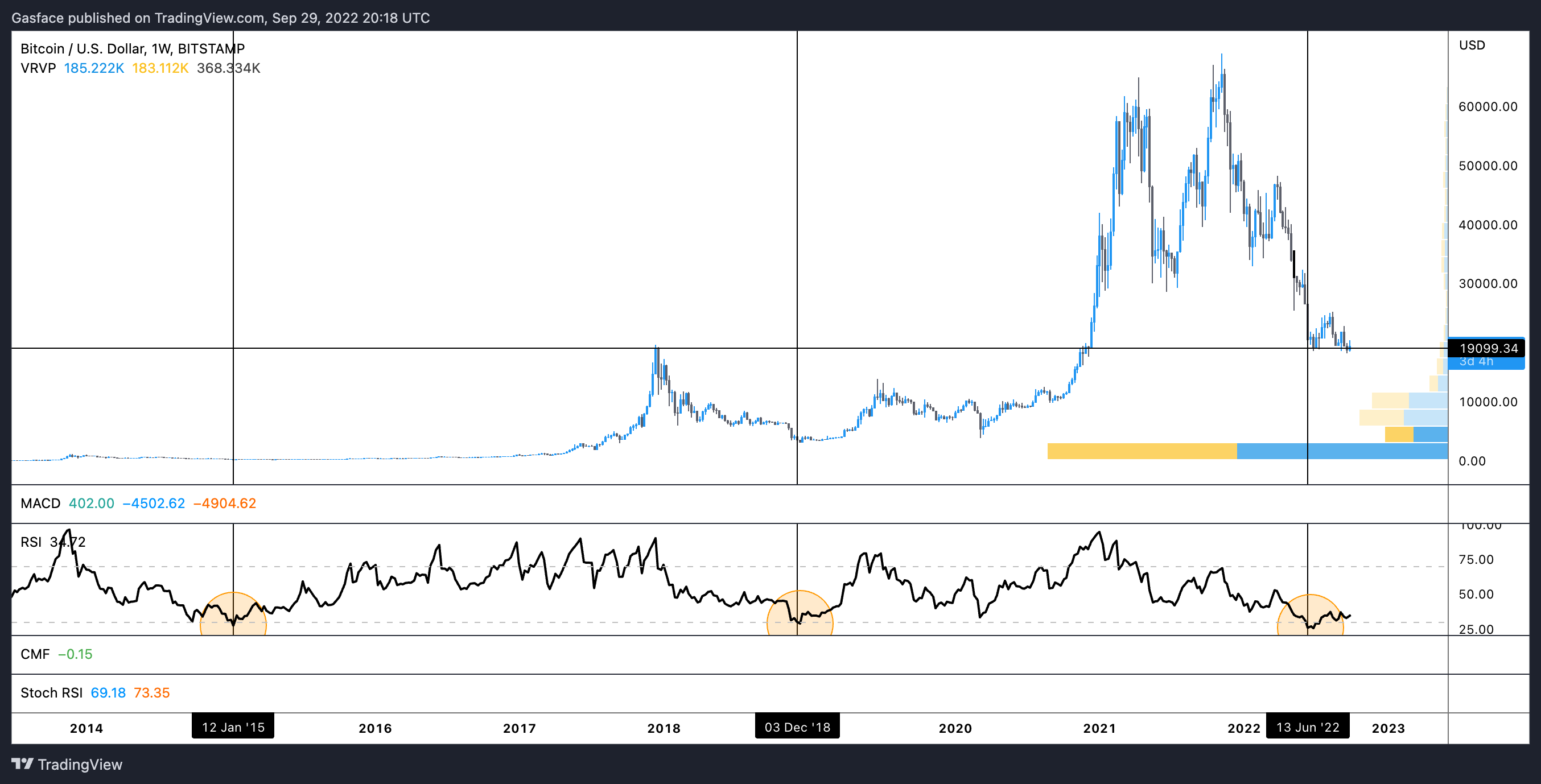Click the MACD histogram value 402.00
The image size is (1541, 784).
pos(91,504)
